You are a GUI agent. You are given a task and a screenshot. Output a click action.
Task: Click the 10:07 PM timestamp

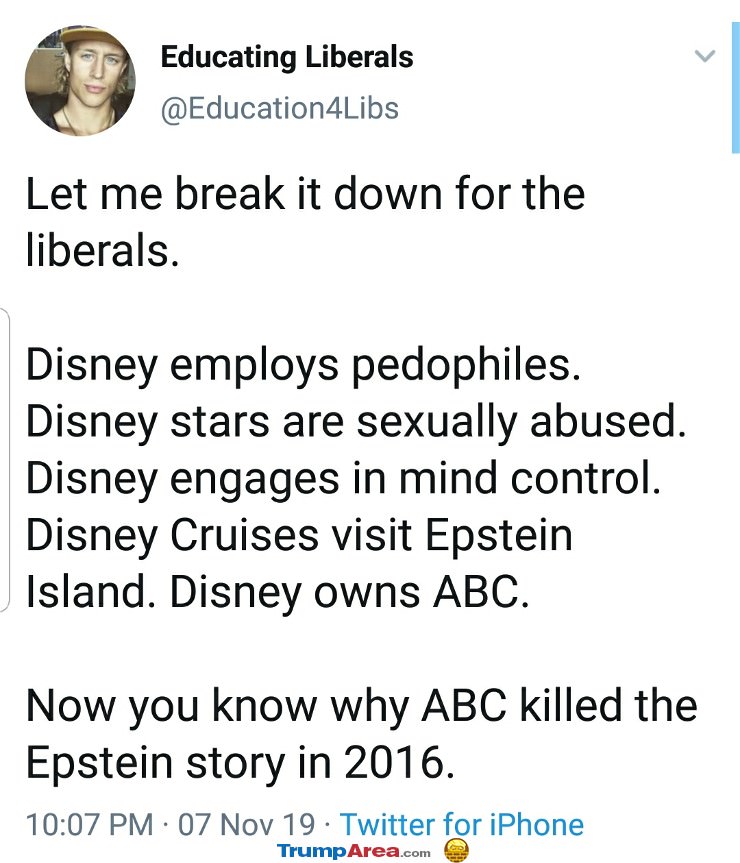[90, 824]
